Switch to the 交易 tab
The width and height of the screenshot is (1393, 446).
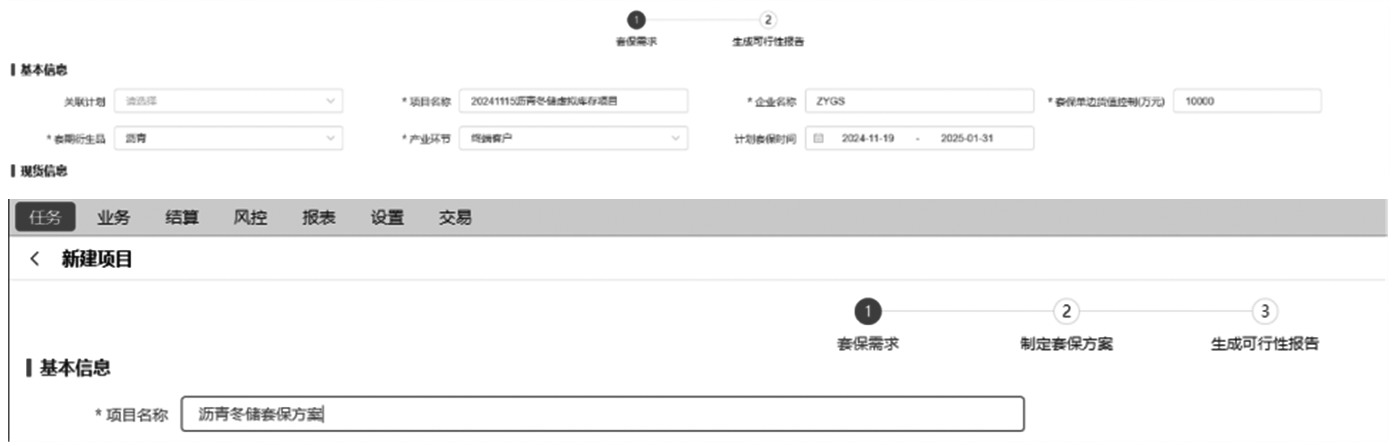(x=455, y=218)
